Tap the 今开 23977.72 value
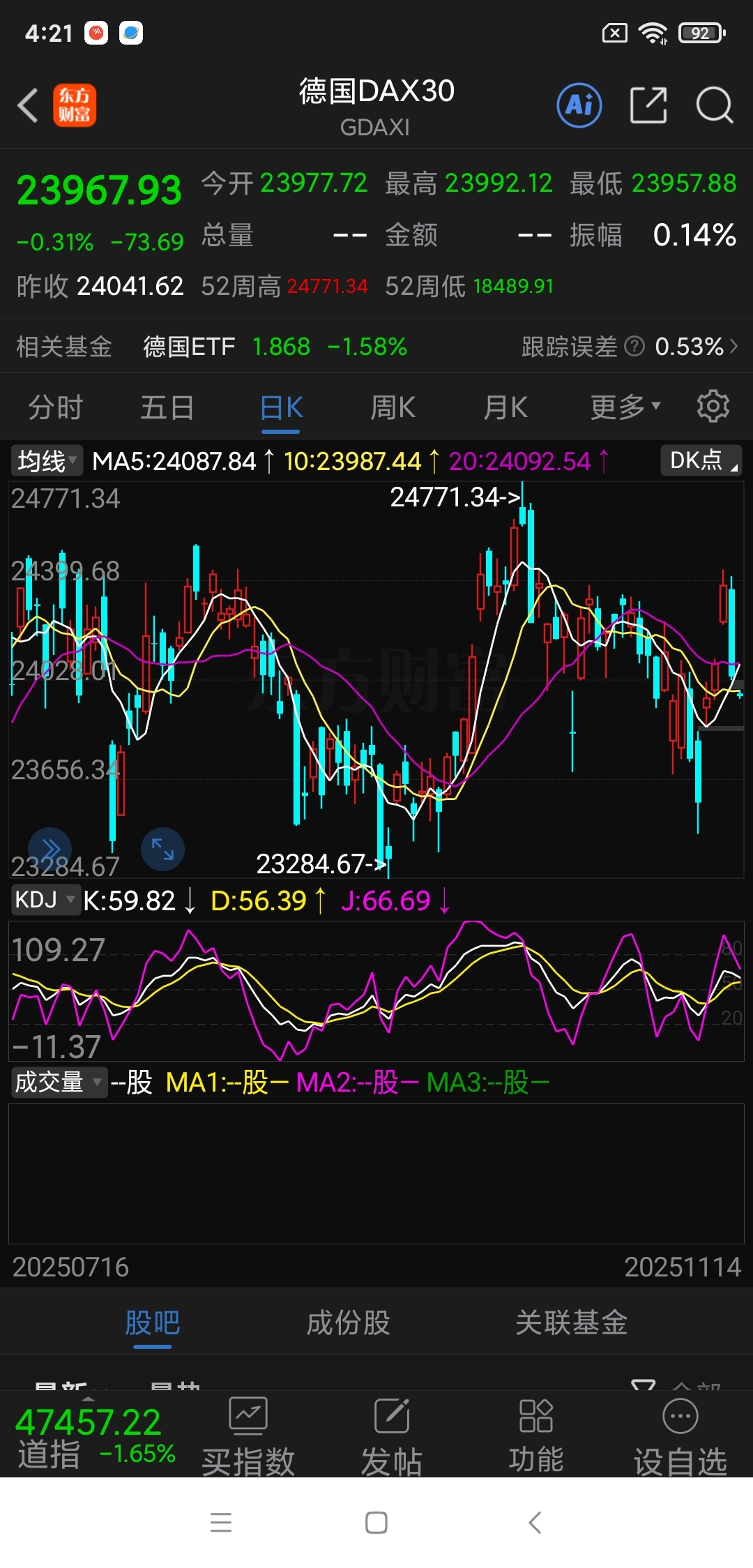 pos(314,183)
